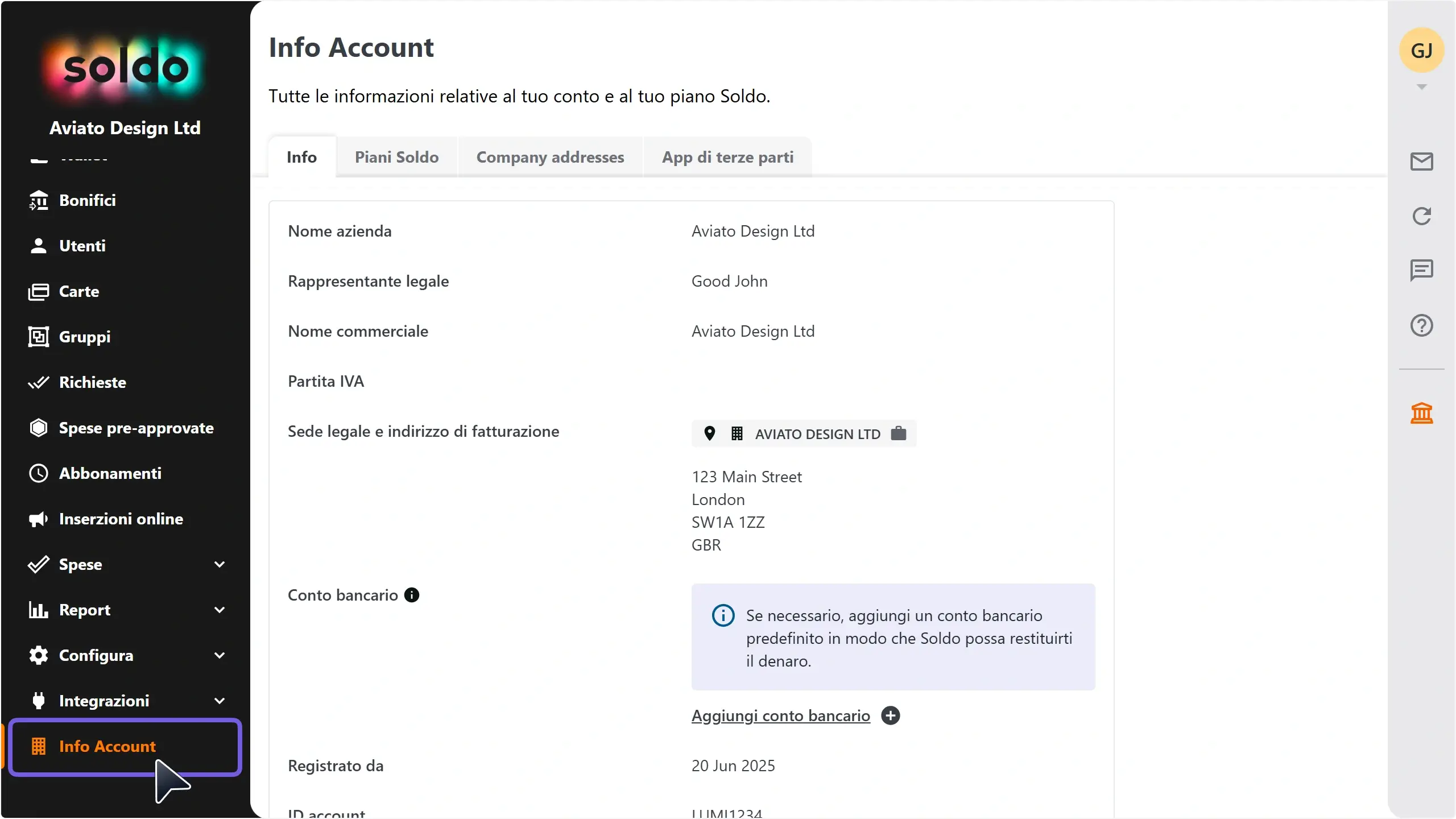Click the Configura gear icon
Screen dimensions: 1456x819
(39, 655)
